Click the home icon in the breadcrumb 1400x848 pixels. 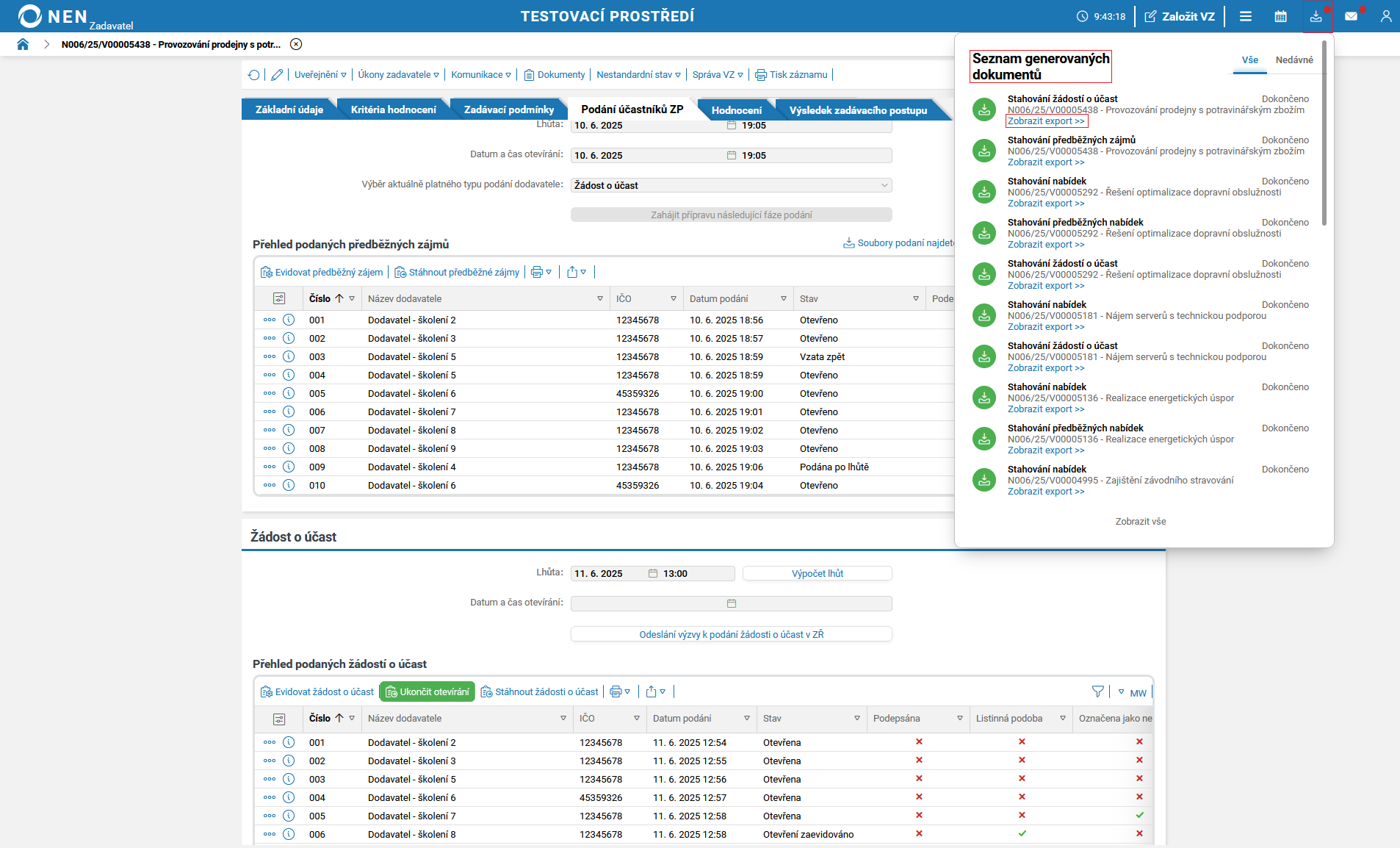(x=23, y=44)
